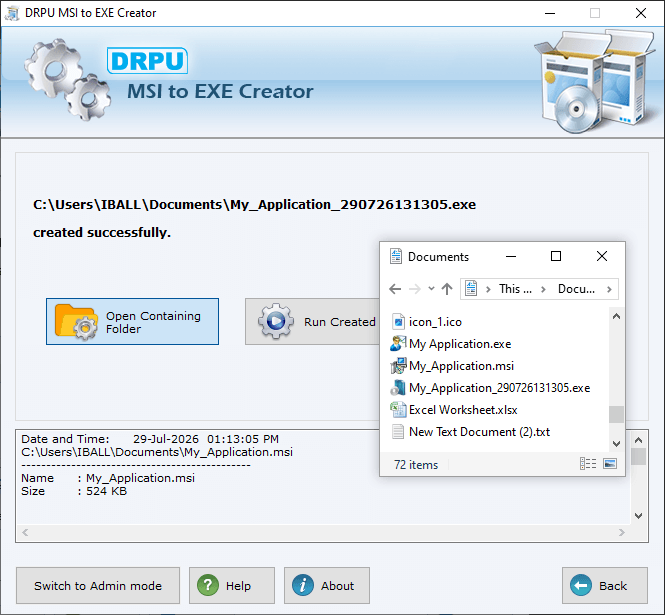Click the Documents file list scrollbar thumb
665x615 pixels.
click(616, 414)
